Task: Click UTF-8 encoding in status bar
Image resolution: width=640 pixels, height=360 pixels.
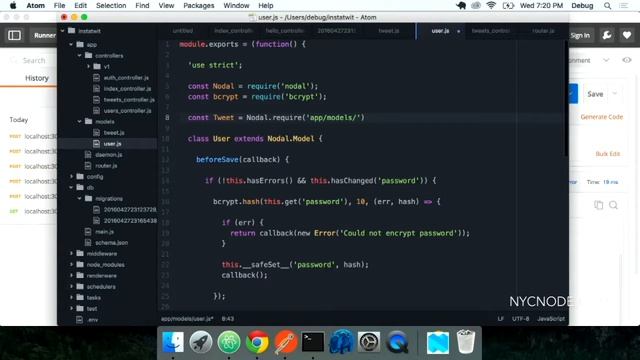Action: coord(520,319)
